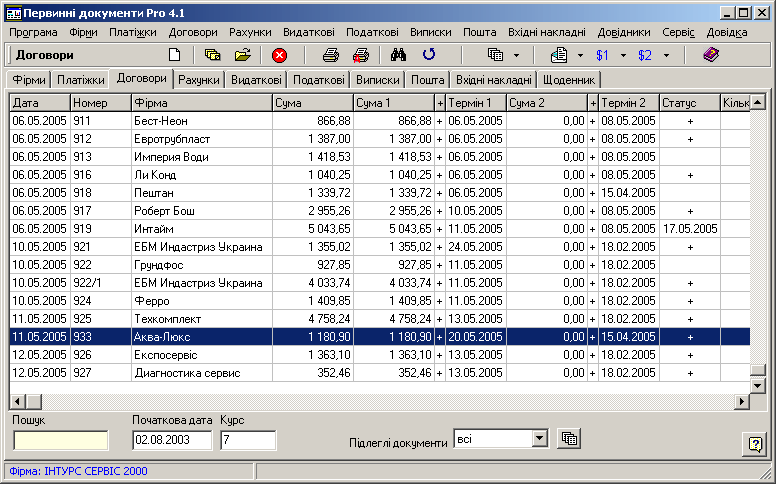This screenshot has height=484, width=776.
Task: Switch to the Фірми tab
Action: point(29,80)
